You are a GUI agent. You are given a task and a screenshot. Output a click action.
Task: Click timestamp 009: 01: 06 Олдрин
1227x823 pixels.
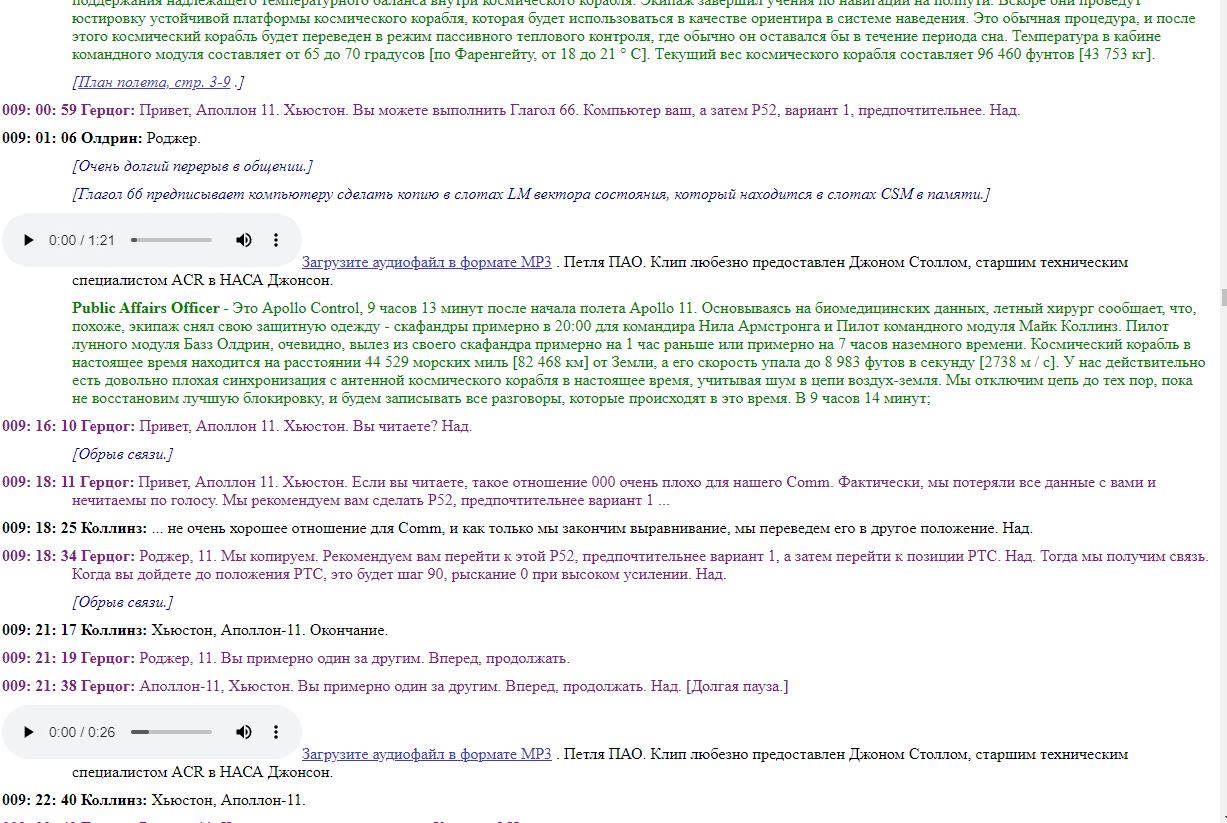tap(73, 138)
